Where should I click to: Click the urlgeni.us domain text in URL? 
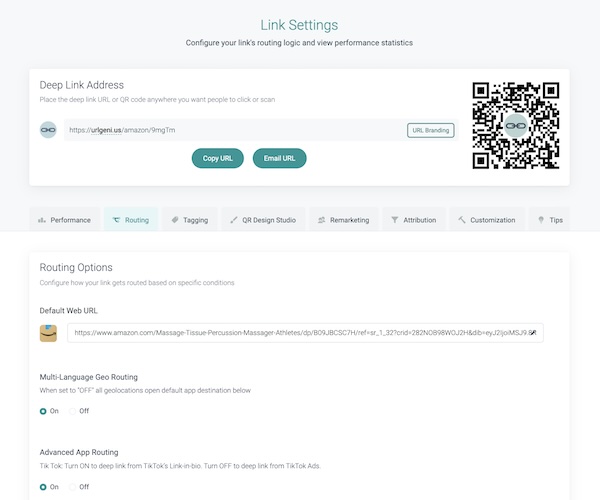tap(106, 130)
